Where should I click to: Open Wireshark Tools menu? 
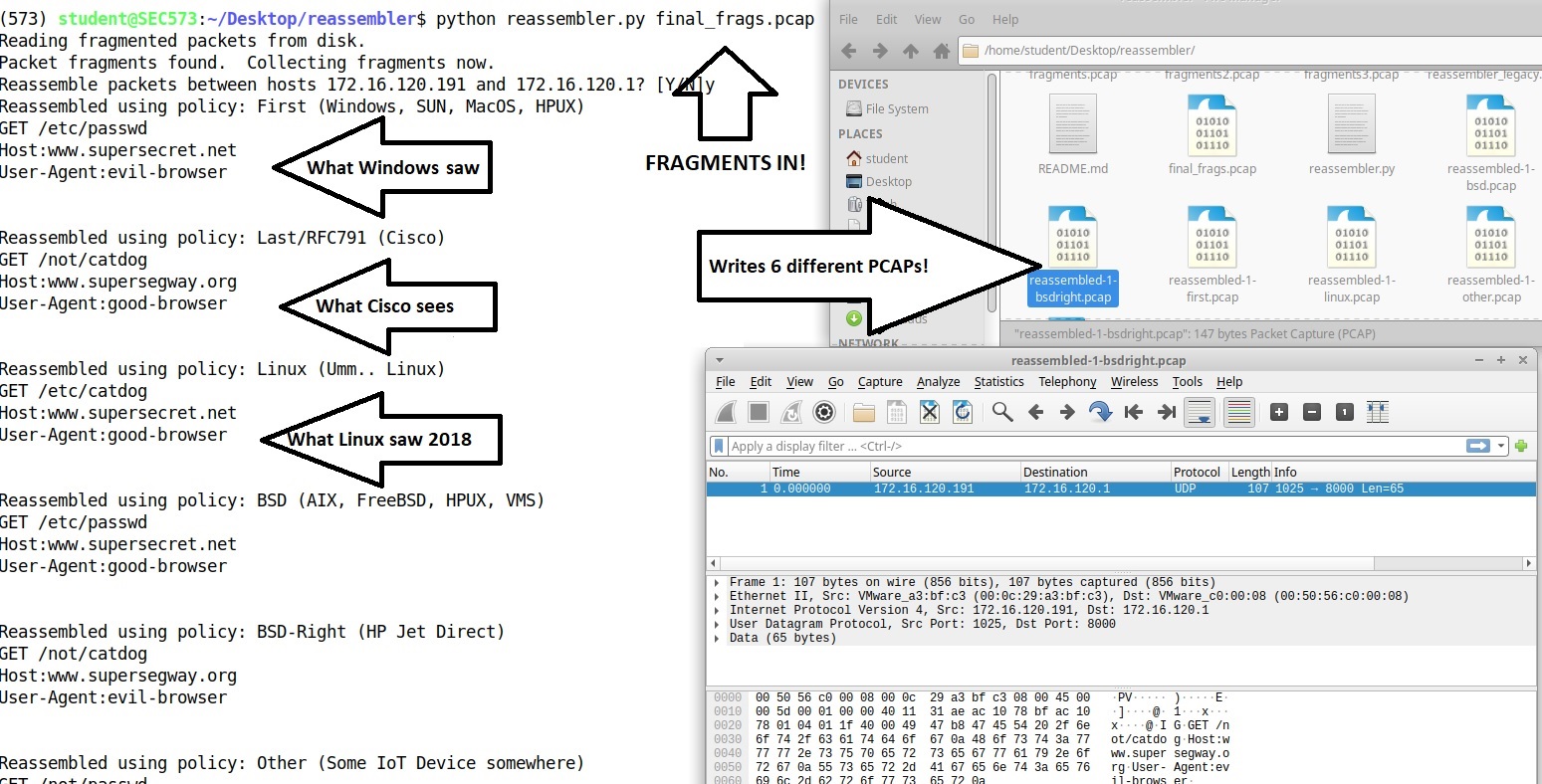click(1188, 381)
